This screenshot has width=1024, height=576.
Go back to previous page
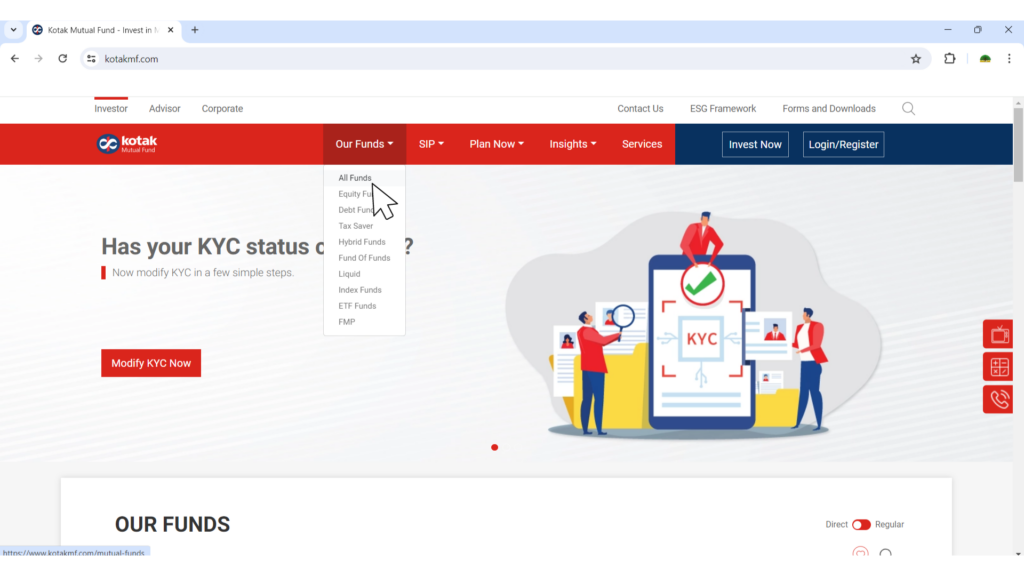15,59
